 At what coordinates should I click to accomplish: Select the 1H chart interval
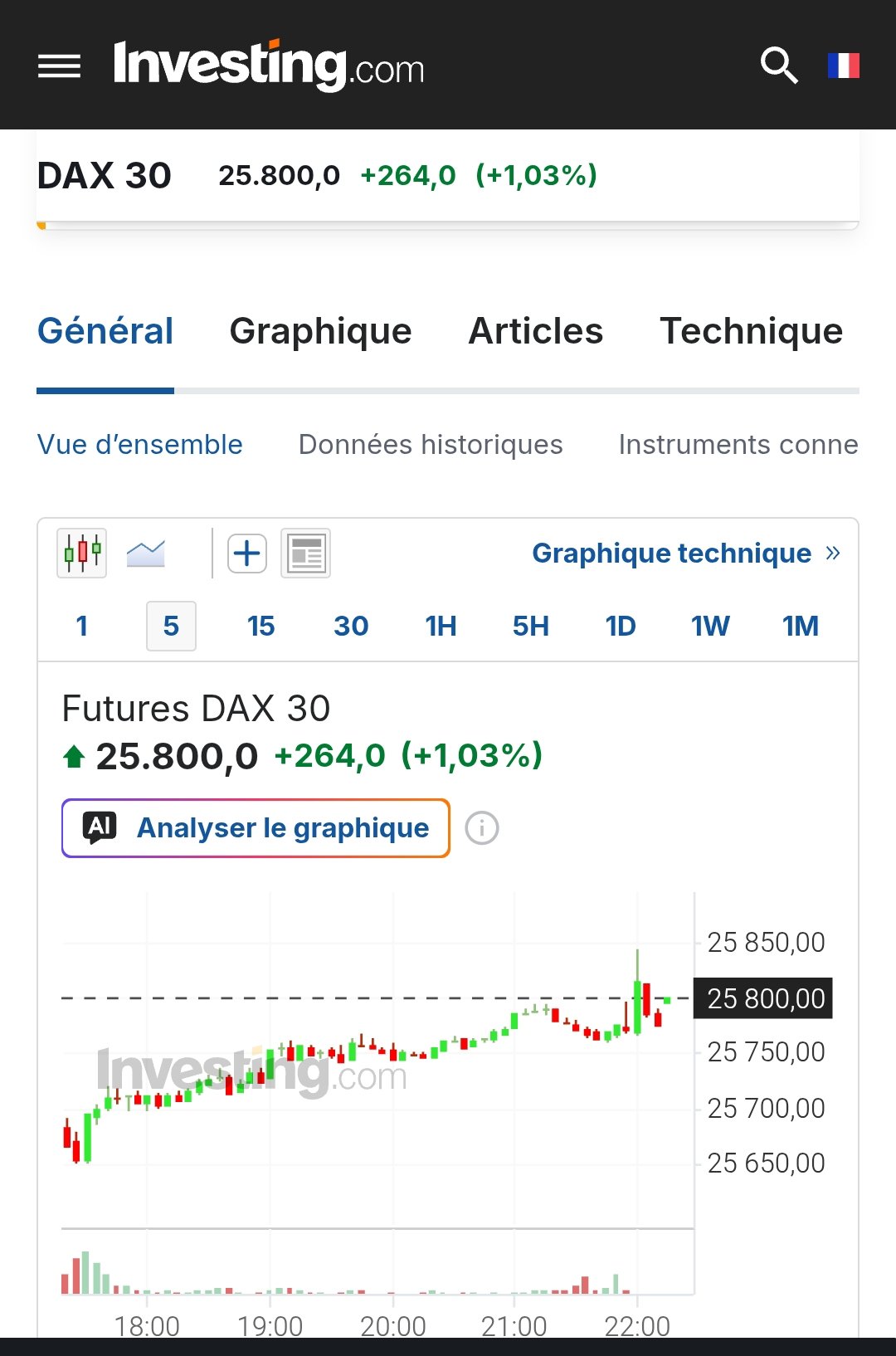441,626
